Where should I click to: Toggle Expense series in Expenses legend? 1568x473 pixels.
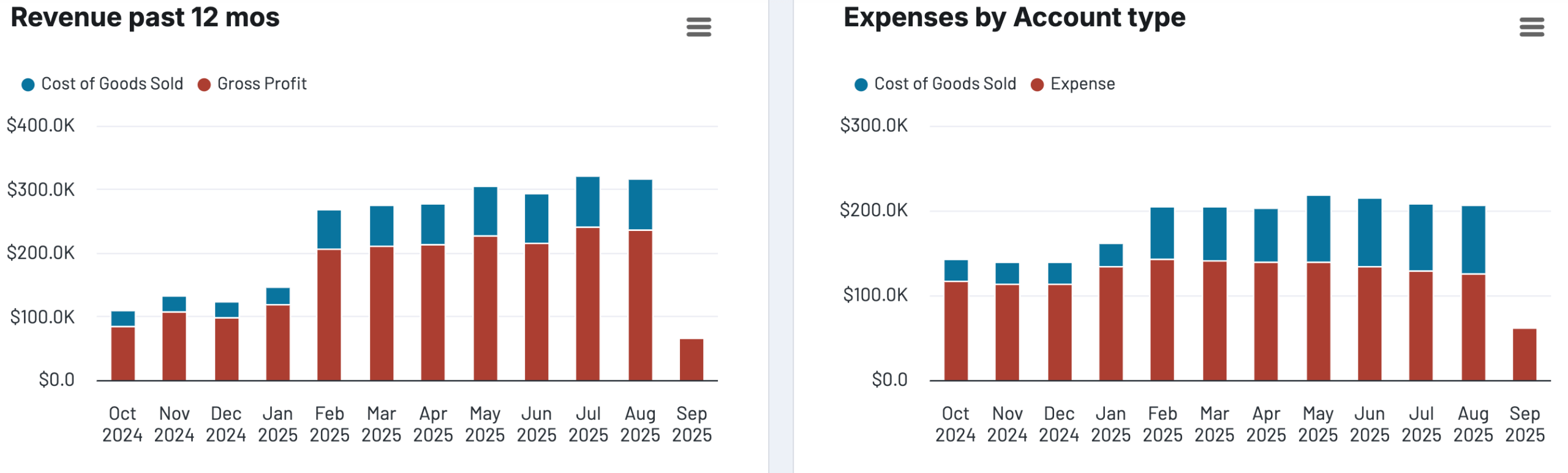(x=1082, y=84)
